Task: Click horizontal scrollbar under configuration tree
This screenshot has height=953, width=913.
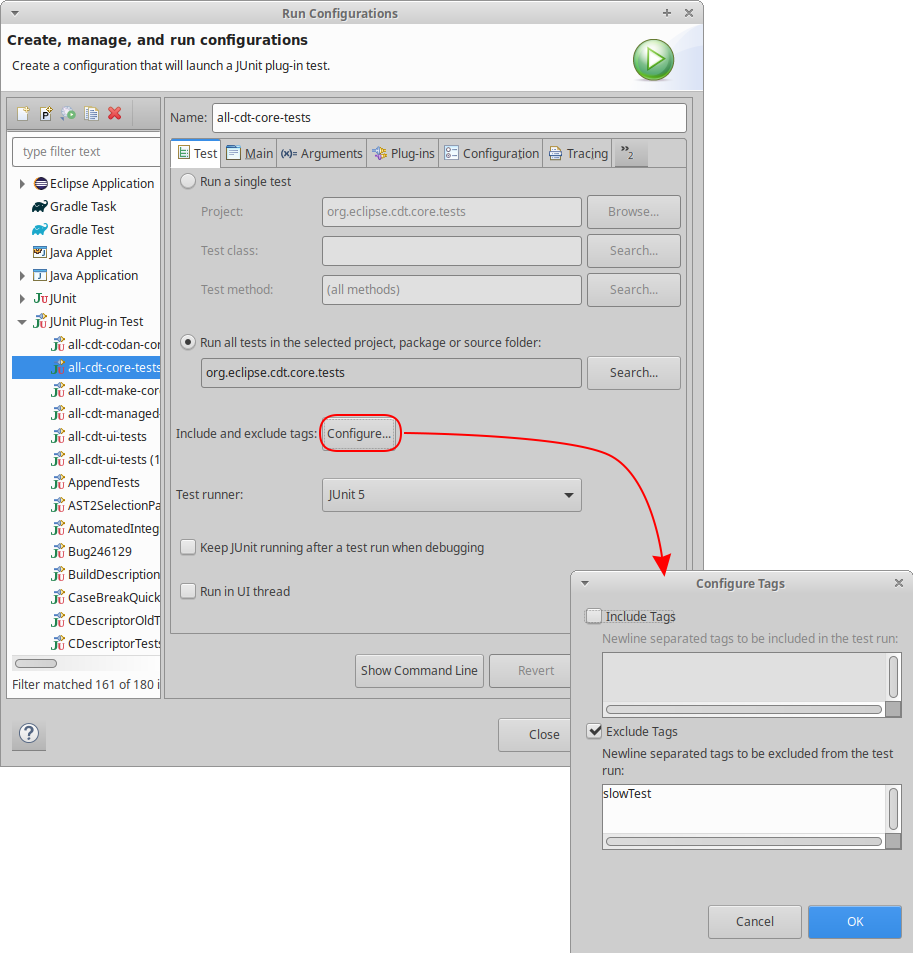Action: point(36,663)
